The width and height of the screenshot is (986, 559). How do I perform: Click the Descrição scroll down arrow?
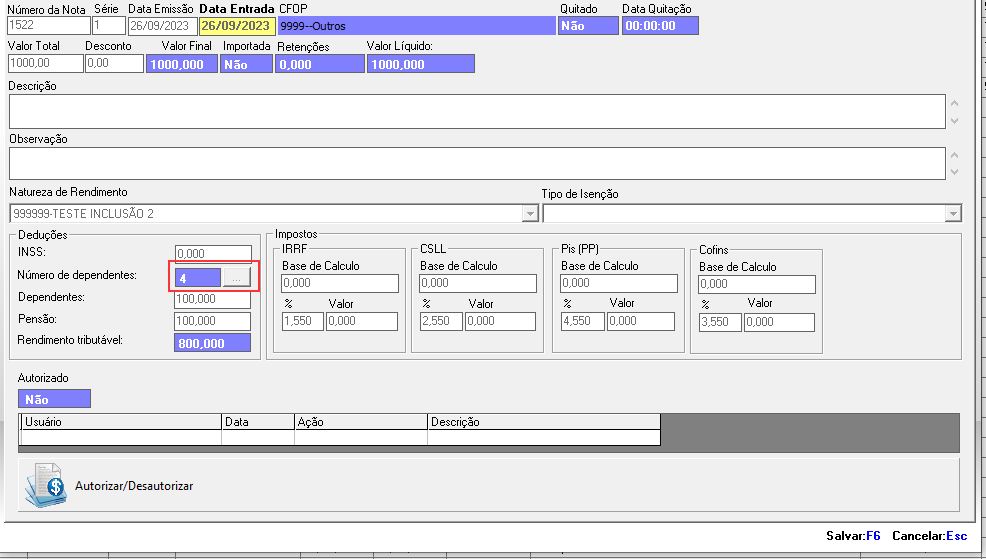(x=954, y=121)
